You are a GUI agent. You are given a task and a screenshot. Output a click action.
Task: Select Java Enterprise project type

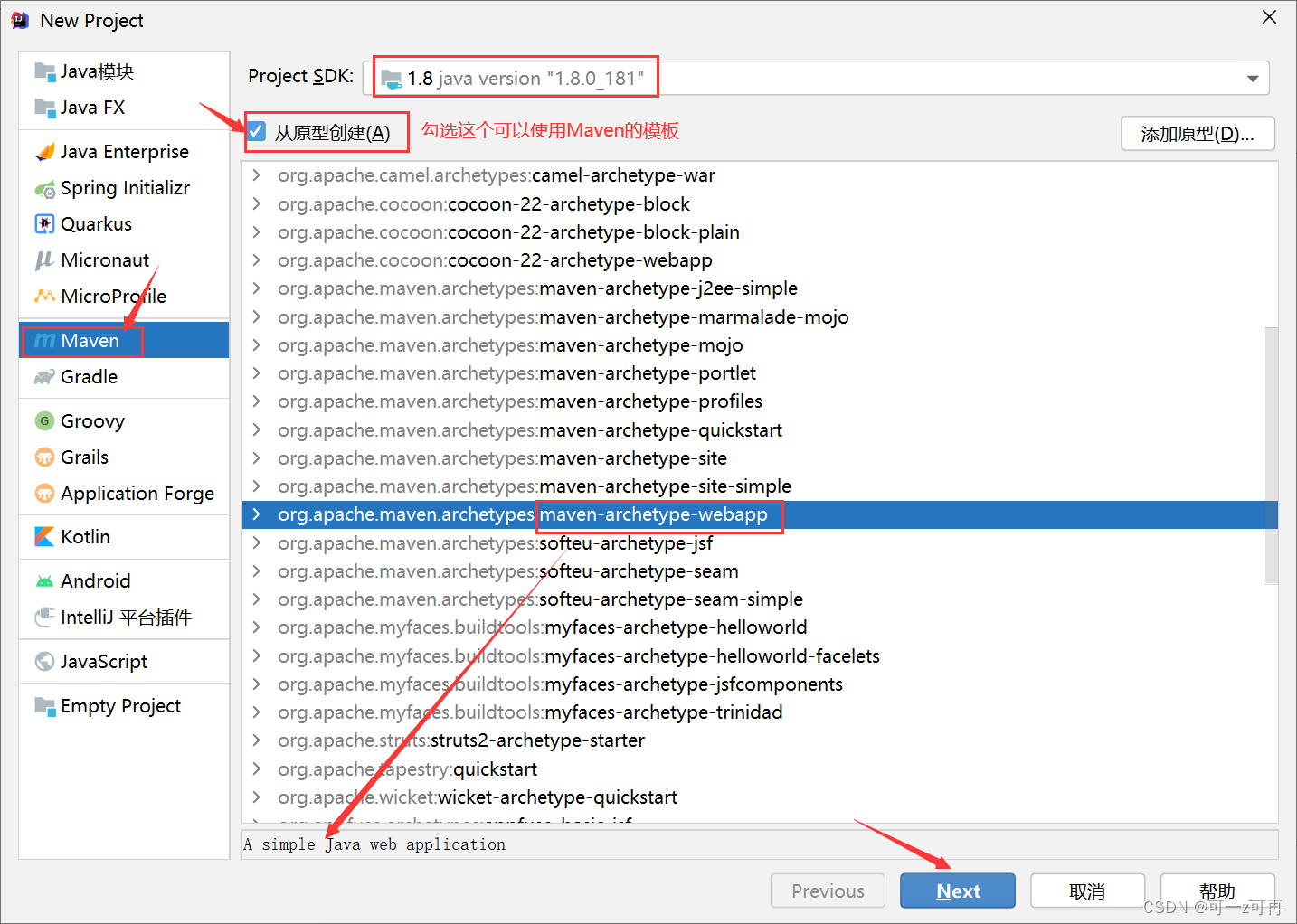pos(124,152)
